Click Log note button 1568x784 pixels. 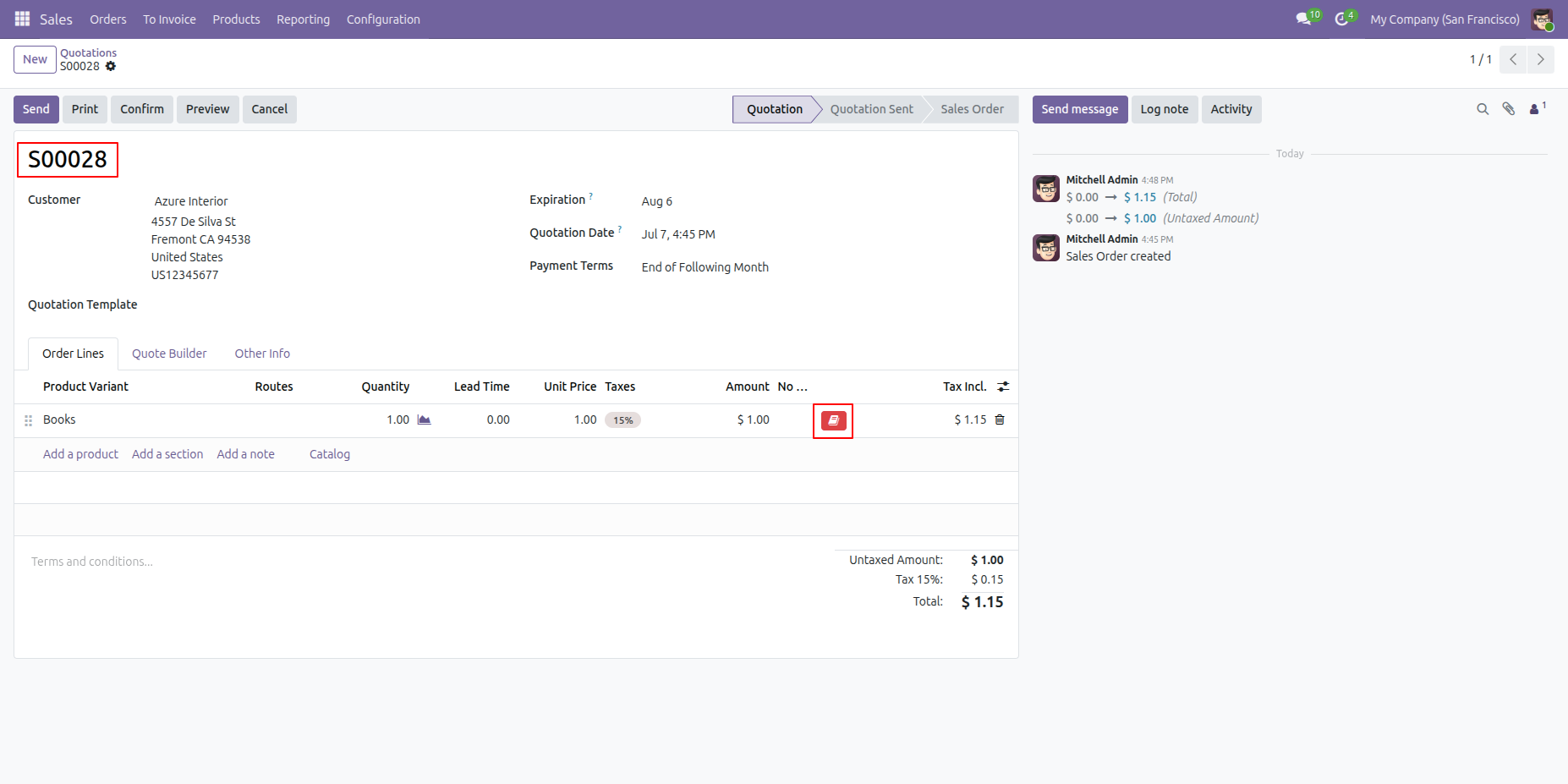tap(1165, 109)
